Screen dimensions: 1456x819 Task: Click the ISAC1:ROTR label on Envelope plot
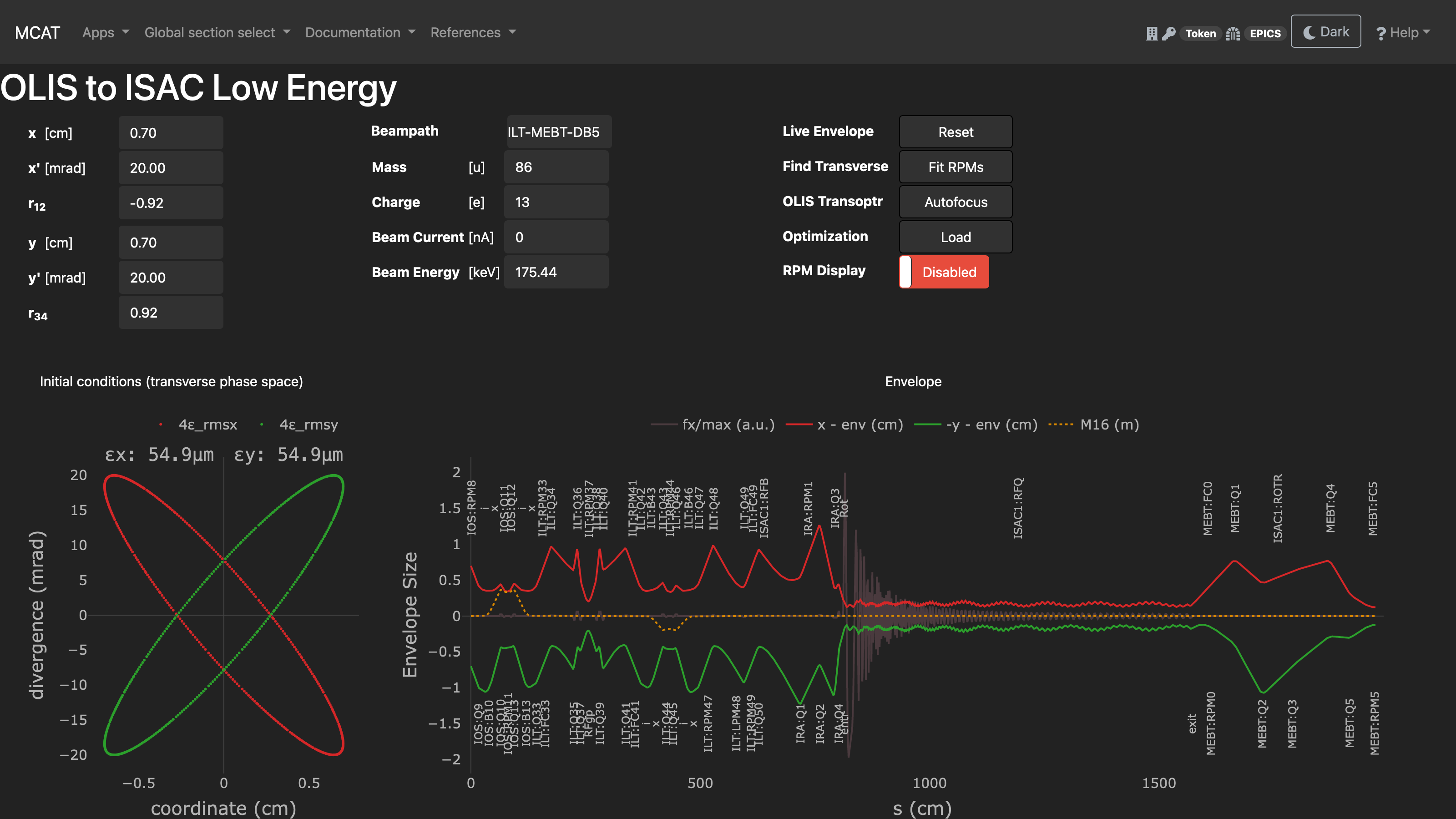point(1278,509)
